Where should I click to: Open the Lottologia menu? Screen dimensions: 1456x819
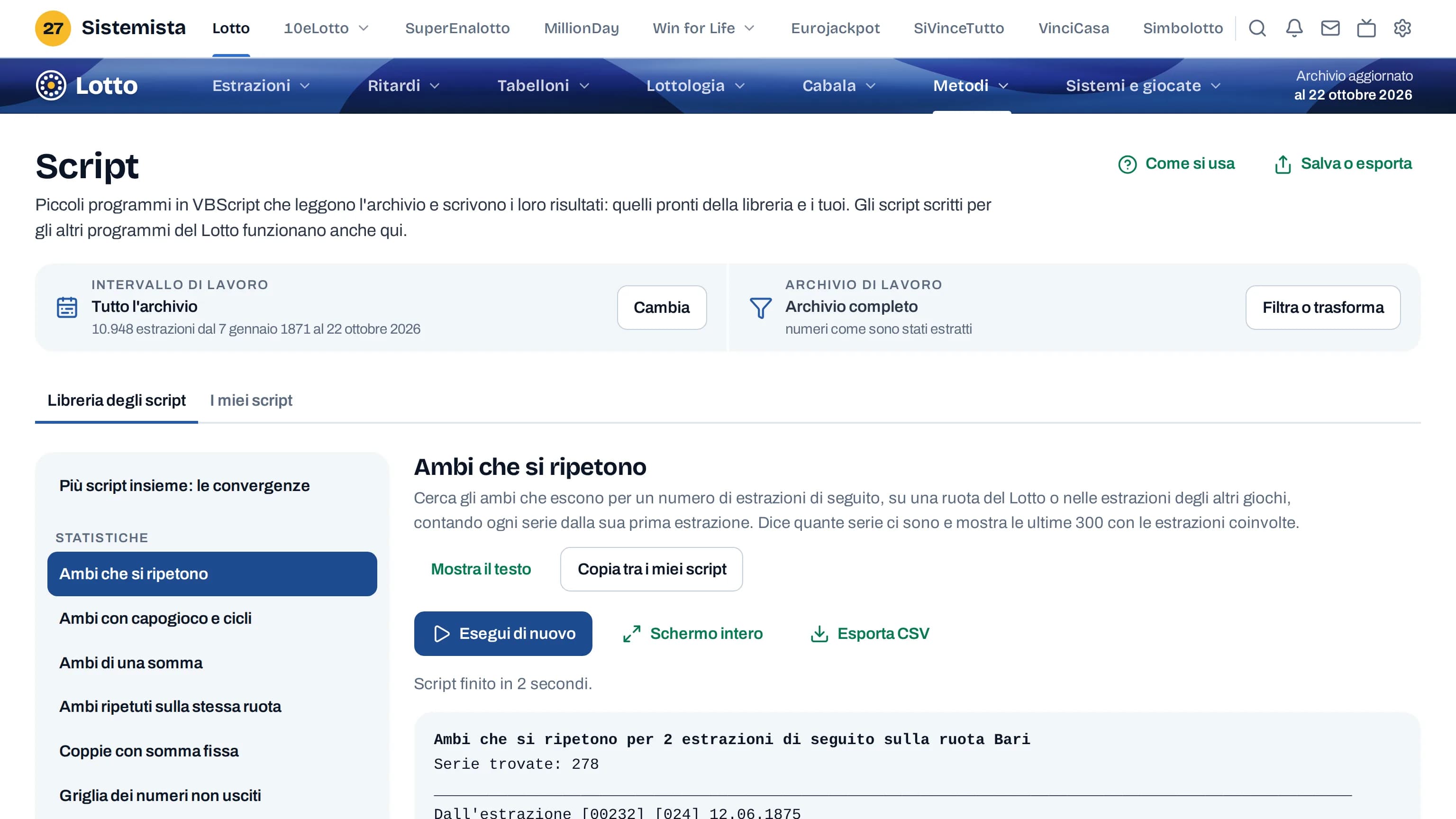695,86
